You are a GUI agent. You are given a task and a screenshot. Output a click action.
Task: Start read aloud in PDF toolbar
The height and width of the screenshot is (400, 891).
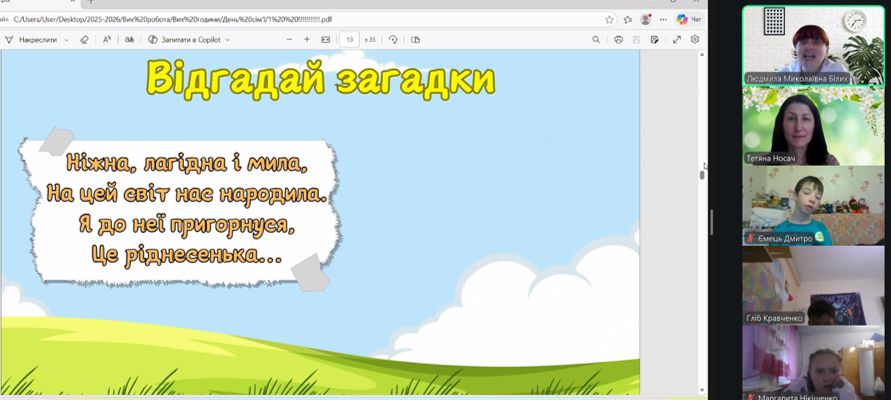pos(107,40)
